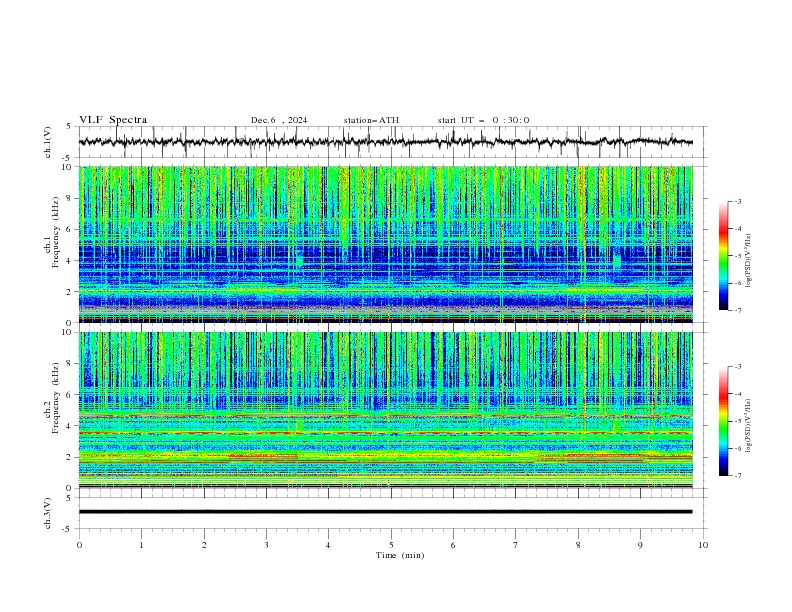Click the "10" tick on the time axis
792x612 pixels.
point(703,545)
